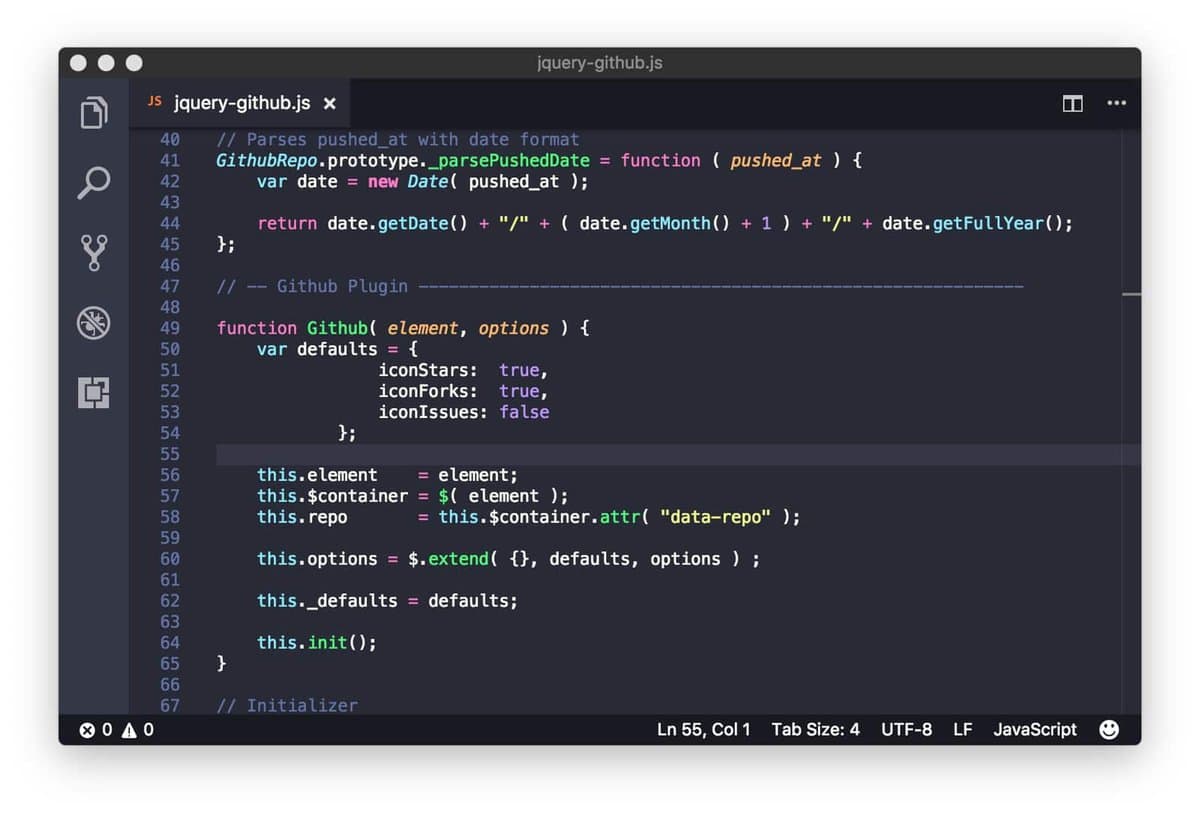
Task: Show the errors count in the status bar
Action: click(96, 730)
